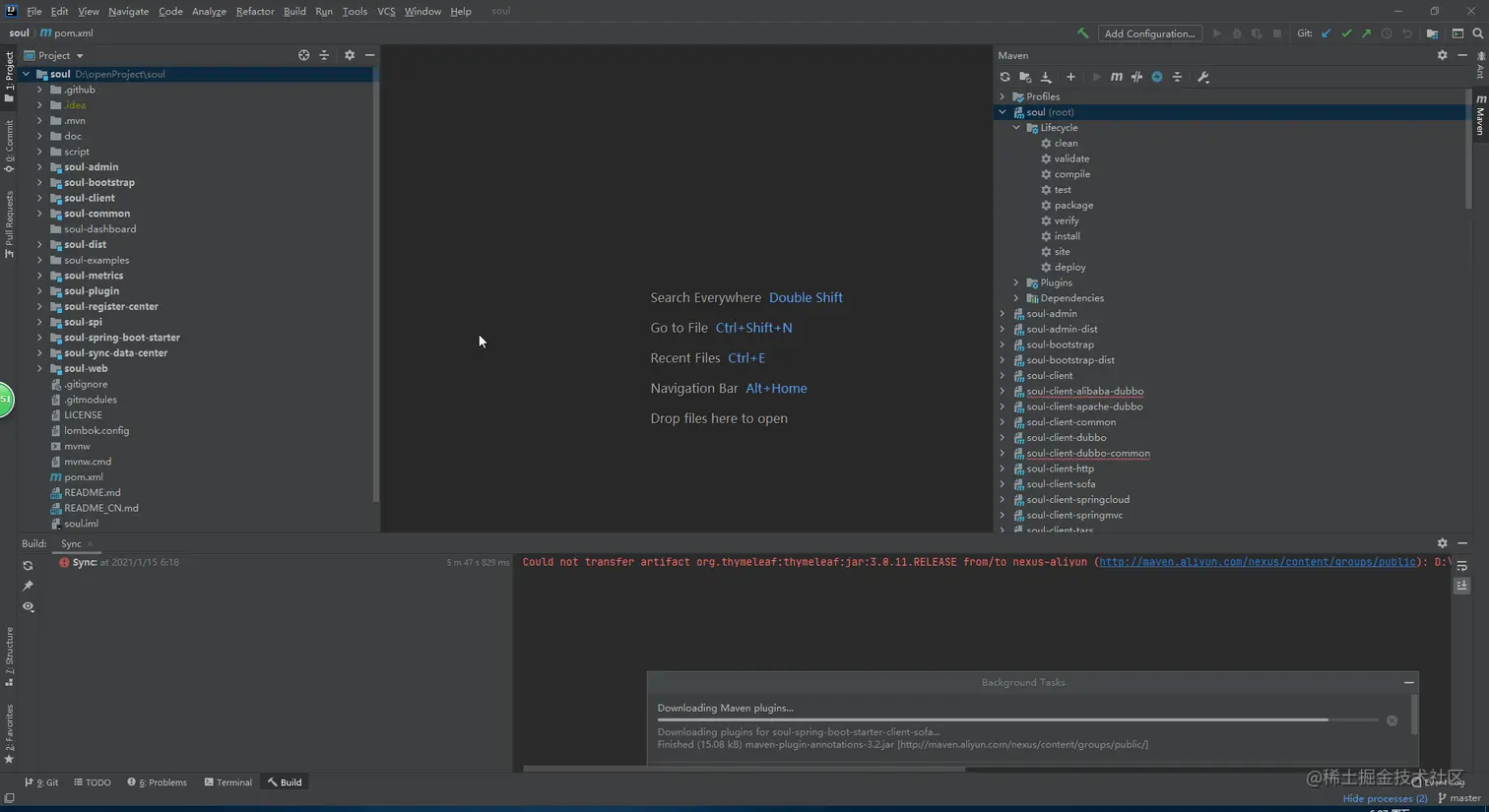The image size is (1489, 812).
Task: Click Execute Maven Goal icon
Action: coord(1116,77)
